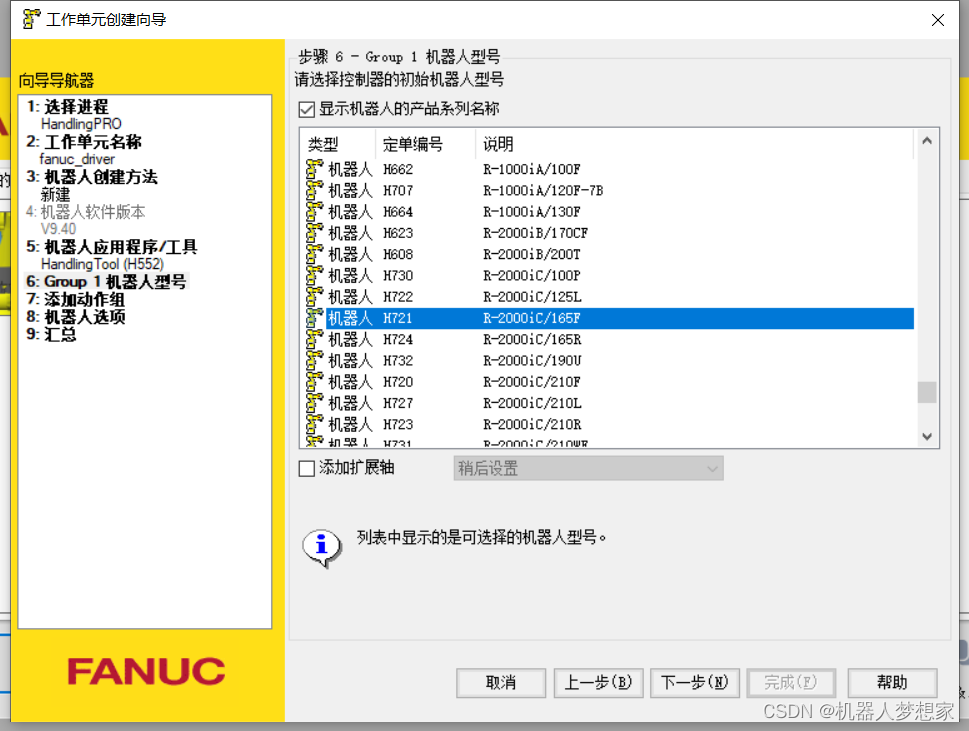Select robot model R-2000iC/165R

[532, 339]
